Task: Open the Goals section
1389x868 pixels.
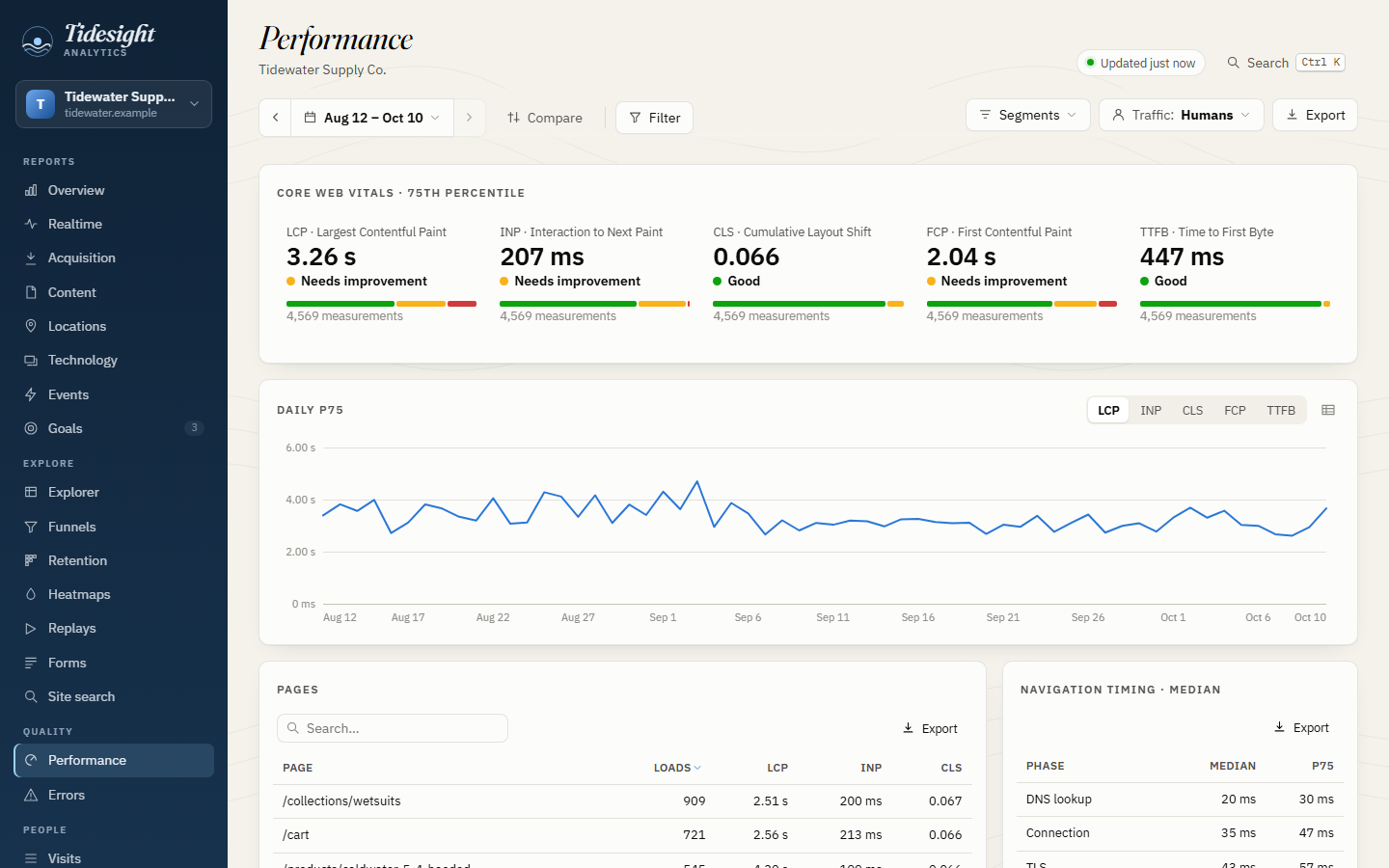Action: (114, 428)
